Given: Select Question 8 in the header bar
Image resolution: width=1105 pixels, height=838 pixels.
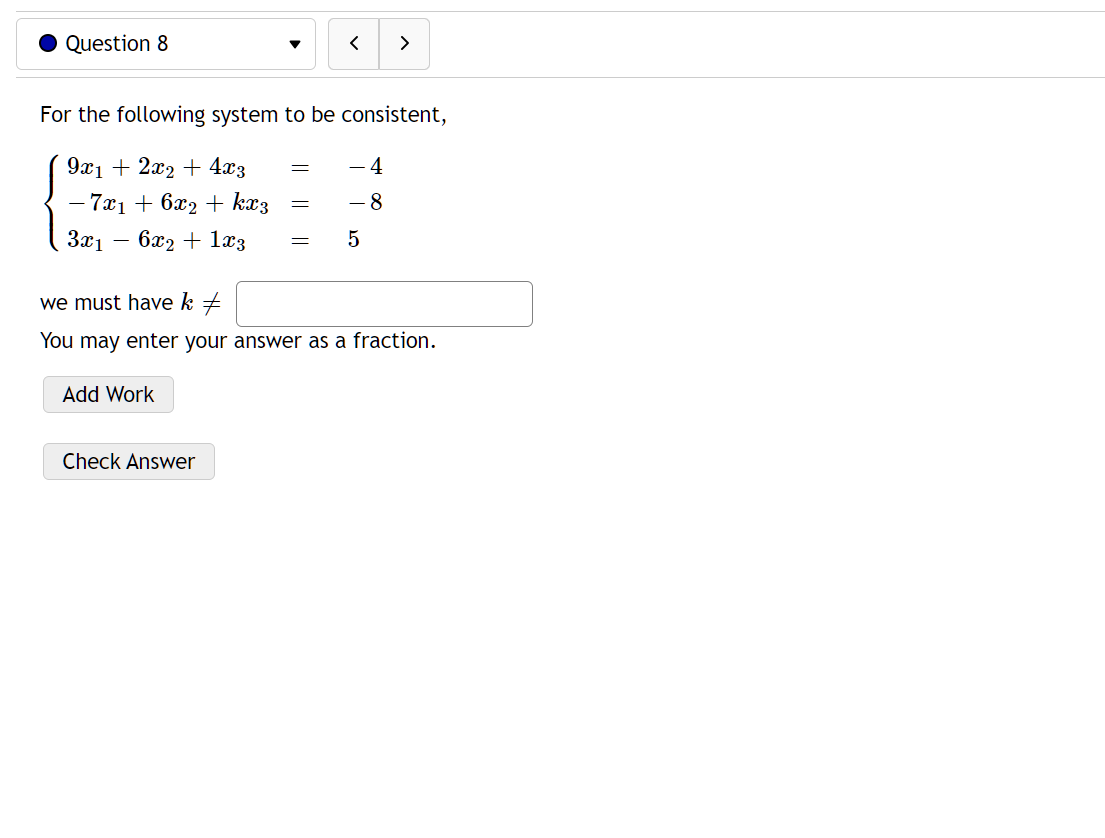Looking at the screenshot, I should (x=117, y=43).
